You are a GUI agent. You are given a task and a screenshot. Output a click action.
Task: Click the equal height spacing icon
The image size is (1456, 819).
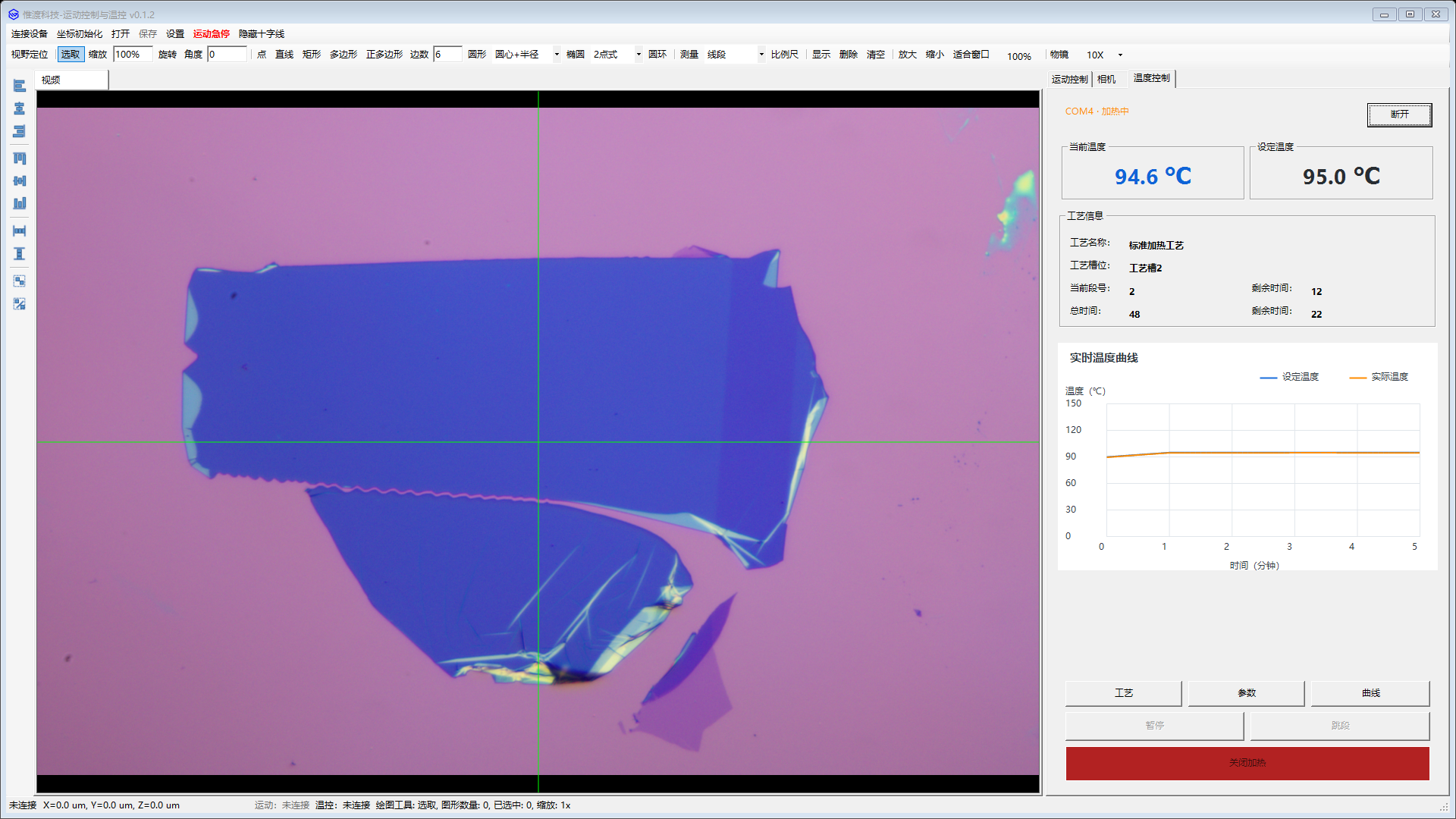(20, 253)
